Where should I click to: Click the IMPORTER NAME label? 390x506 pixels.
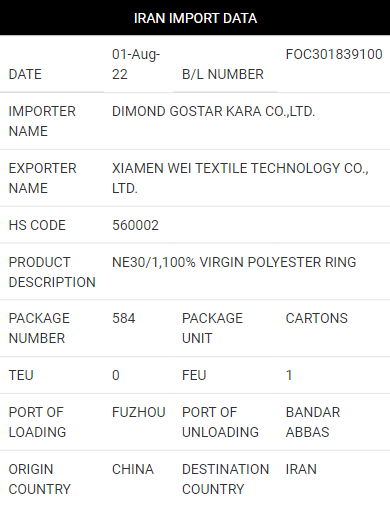click(x=42, y=121)
